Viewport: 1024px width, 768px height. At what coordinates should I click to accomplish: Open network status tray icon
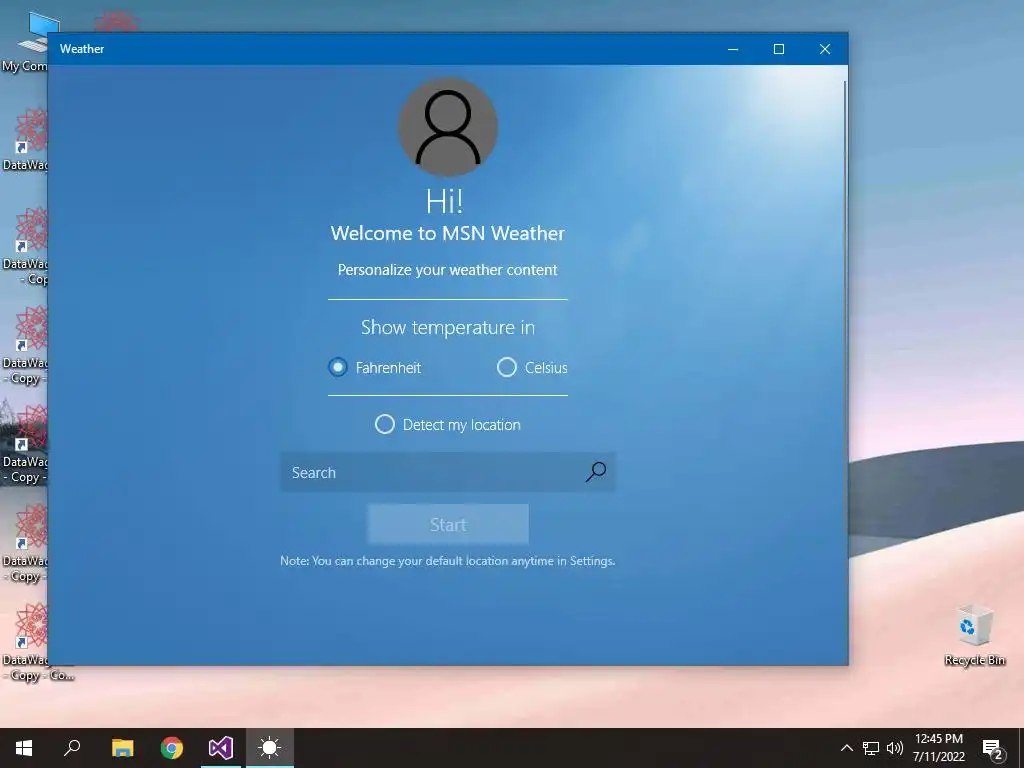coord(871,748)
